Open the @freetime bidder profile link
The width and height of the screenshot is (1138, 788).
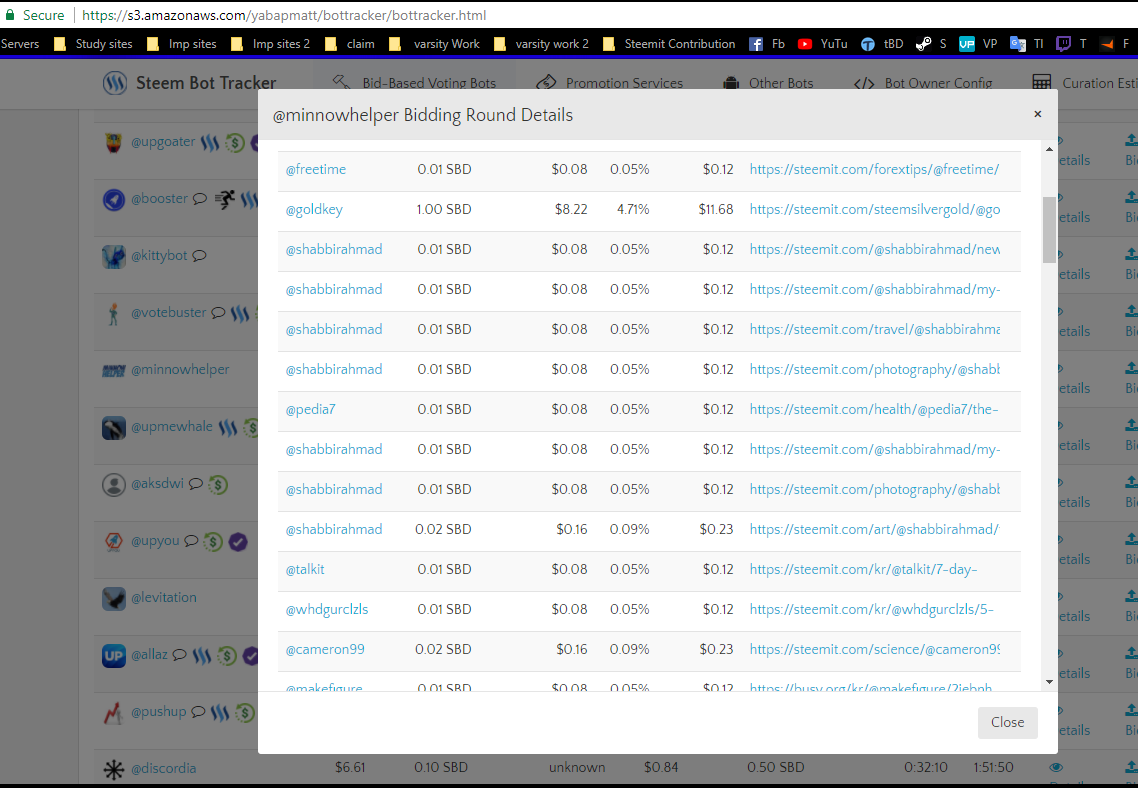(x=316, y=169)
